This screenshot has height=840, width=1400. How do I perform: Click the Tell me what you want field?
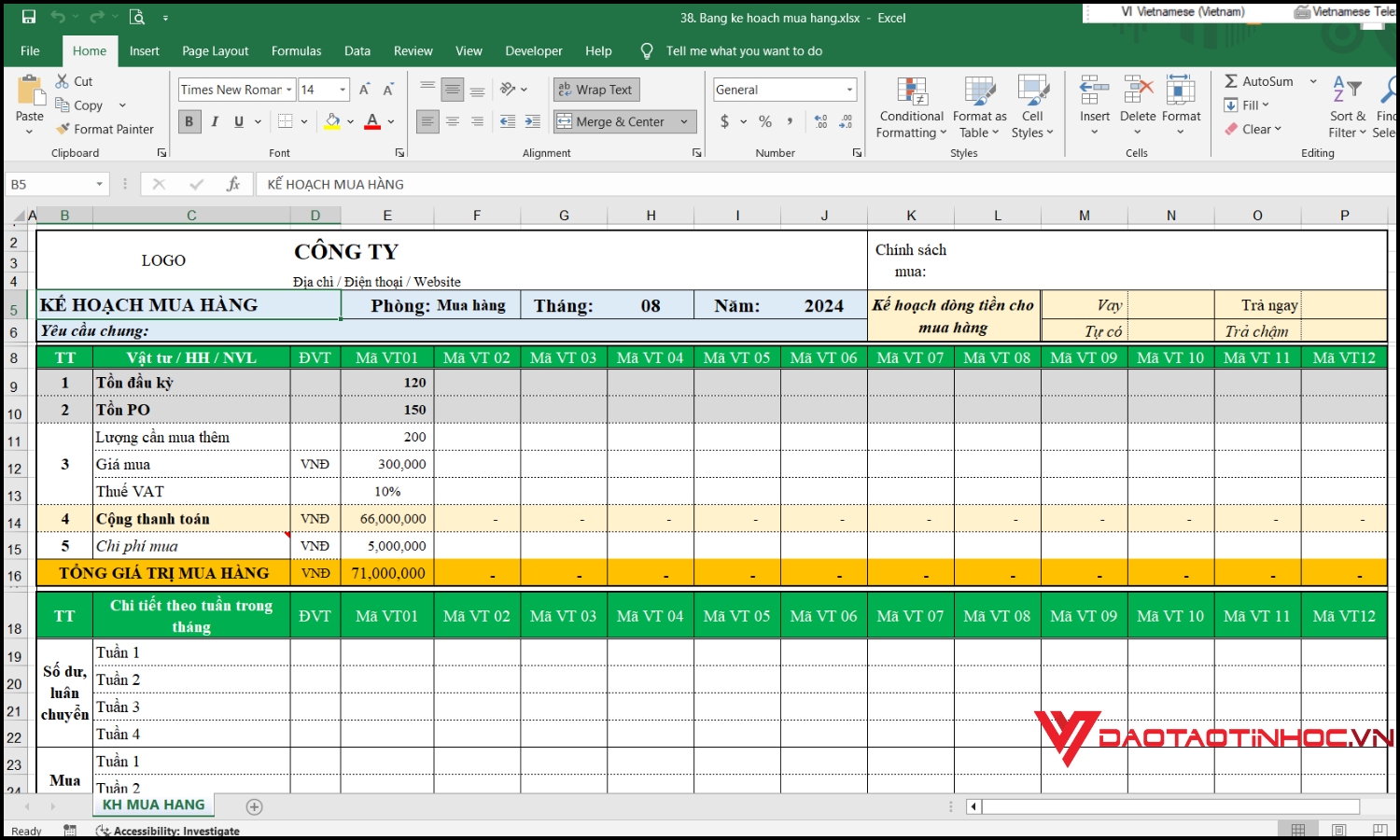[x=744, y=50]
